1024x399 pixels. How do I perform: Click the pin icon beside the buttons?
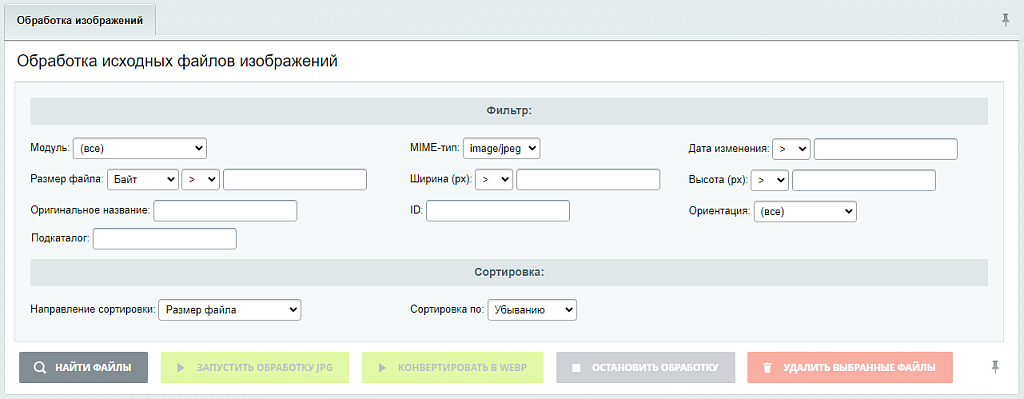(x=995, y=368)
